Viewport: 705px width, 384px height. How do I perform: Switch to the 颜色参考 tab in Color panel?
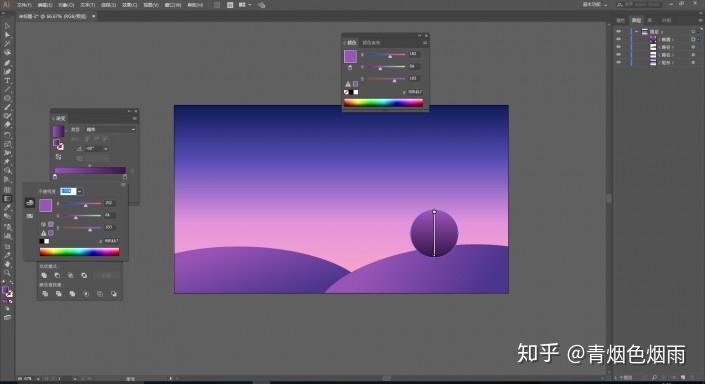371,43
